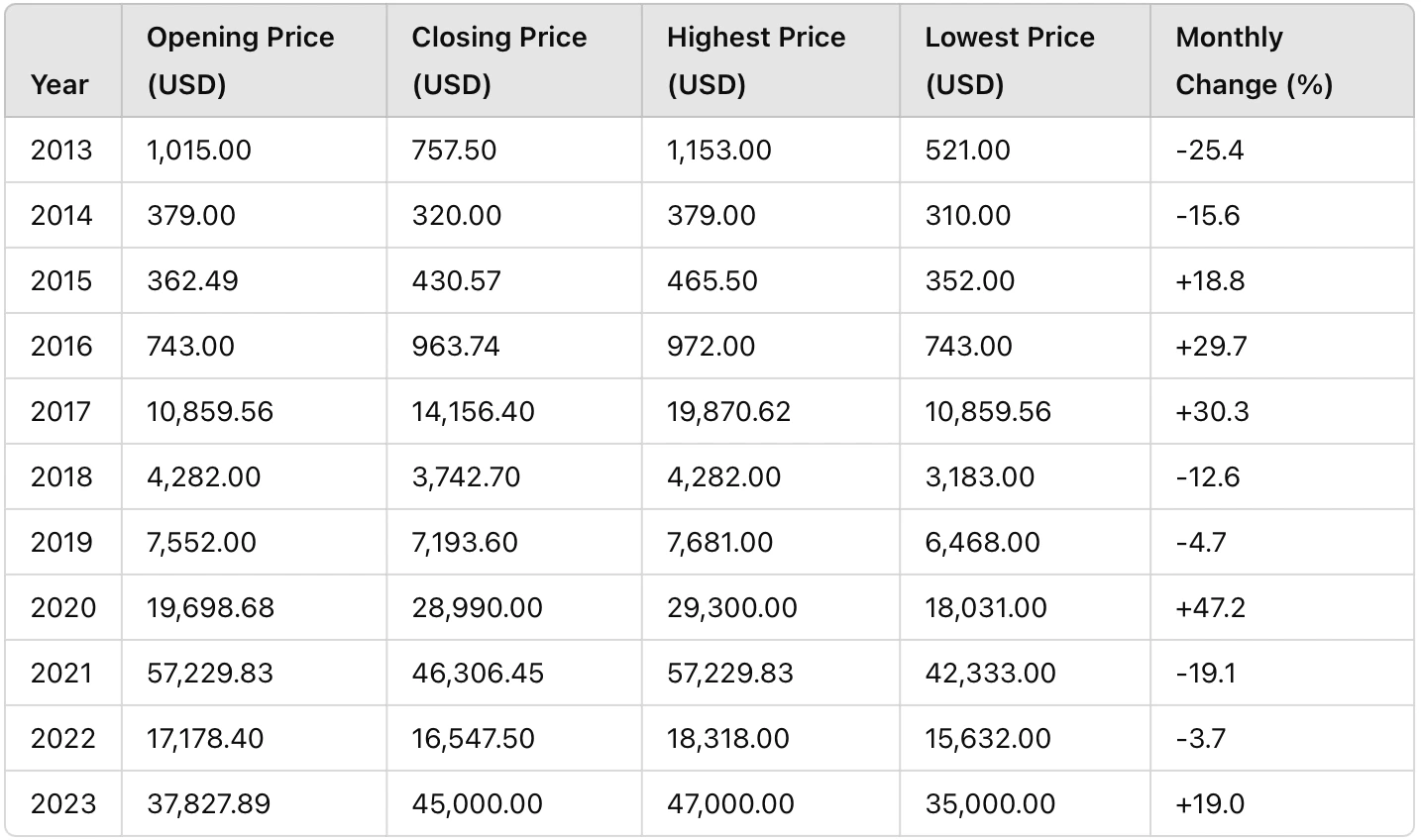Select the 2019 highest price 7,681.00

(x=720, y=542)
